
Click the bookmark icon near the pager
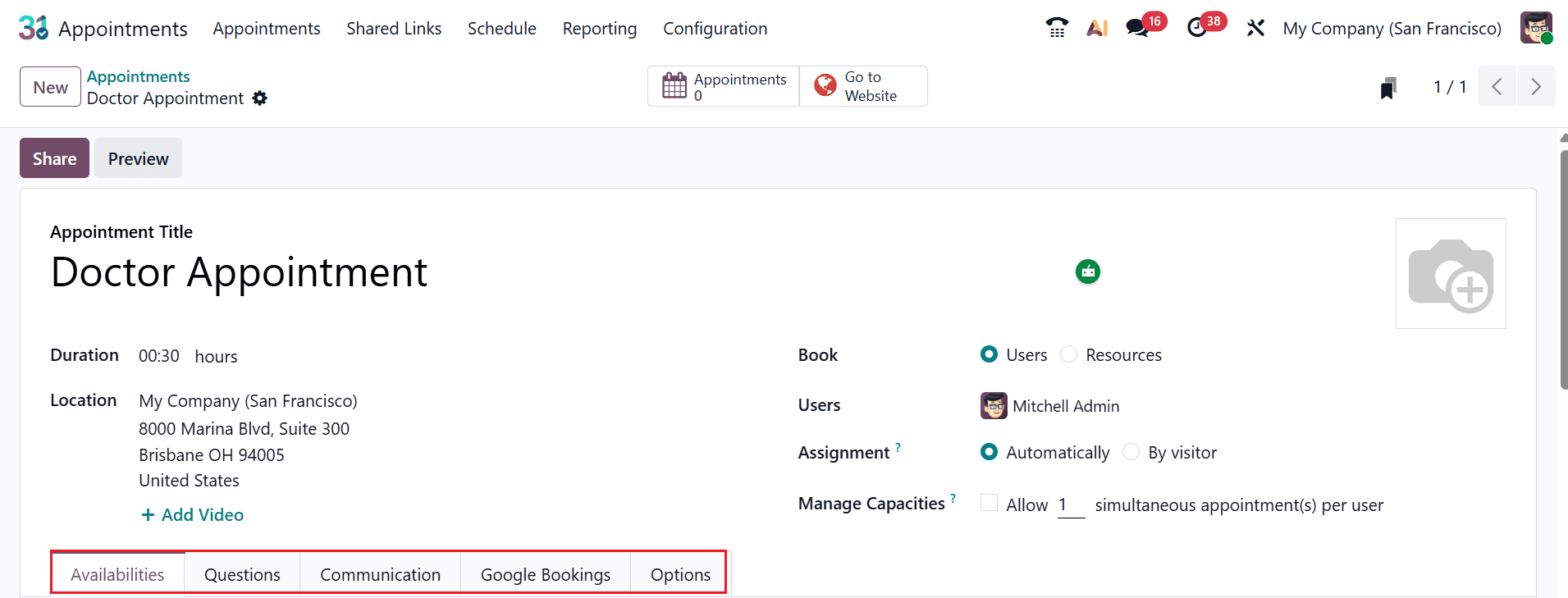[1387, 88]
